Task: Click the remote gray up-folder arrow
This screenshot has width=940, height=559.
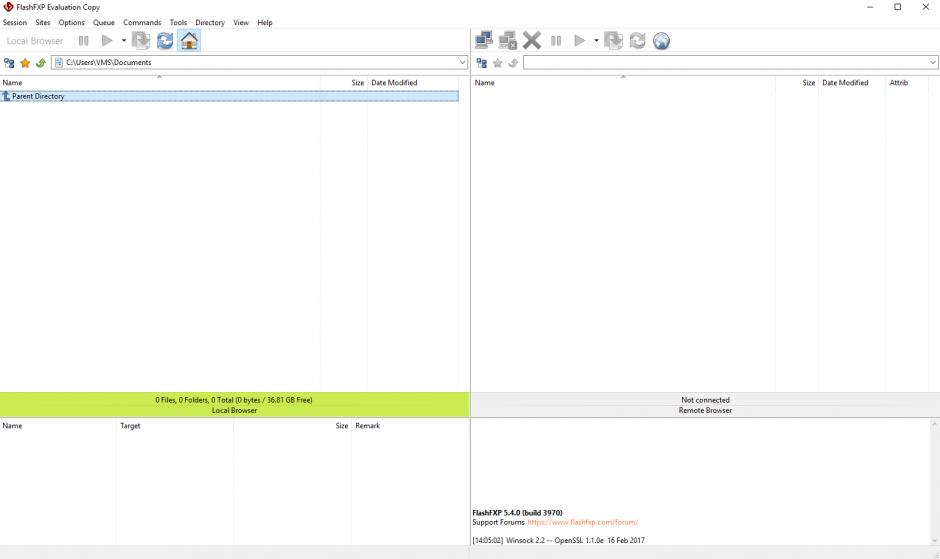Action: pyautogui.click(x=513, y=62)
